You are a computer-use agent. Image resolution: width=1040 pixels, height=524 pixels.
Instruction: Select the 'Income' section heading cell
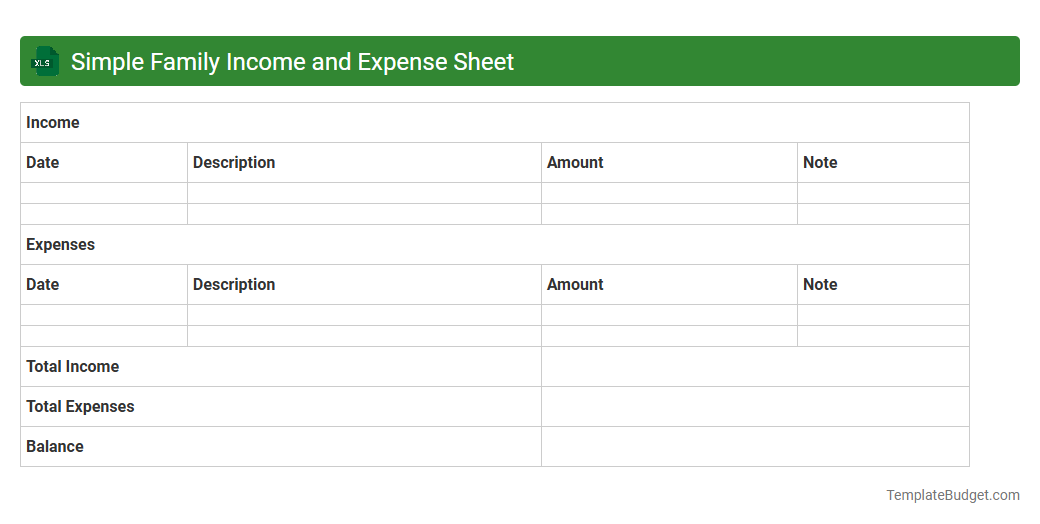tap(495, 123)
